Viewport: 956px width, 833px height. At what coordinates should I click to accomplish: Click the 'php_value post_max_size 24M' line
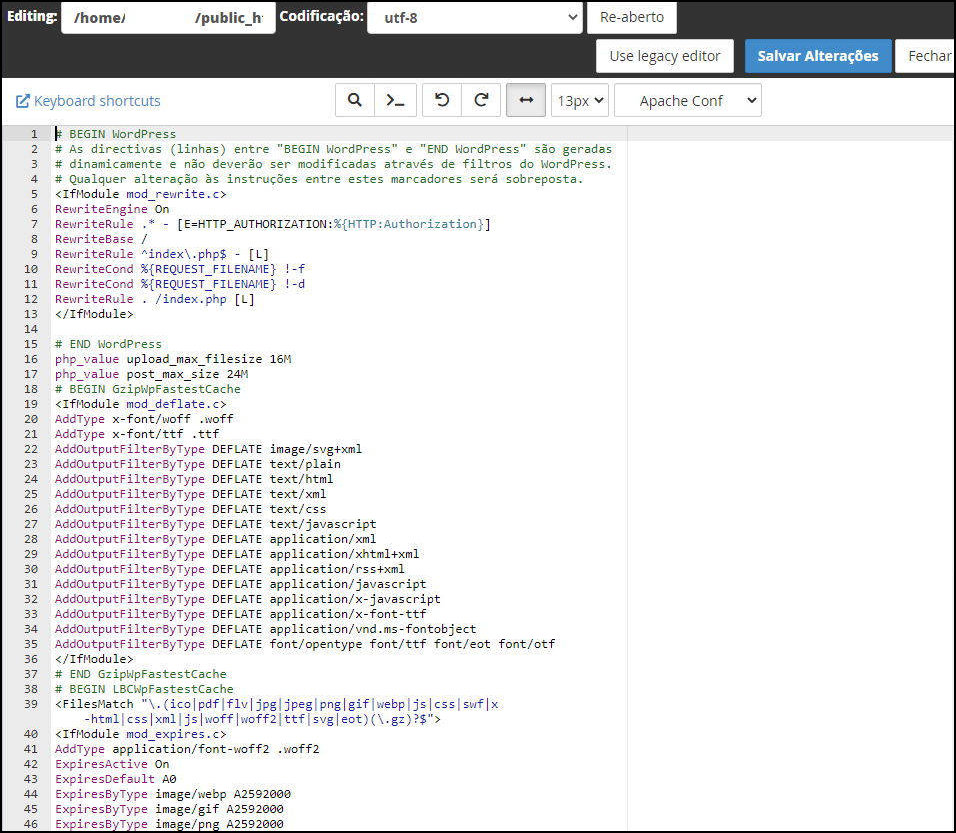tap(151, 374)
